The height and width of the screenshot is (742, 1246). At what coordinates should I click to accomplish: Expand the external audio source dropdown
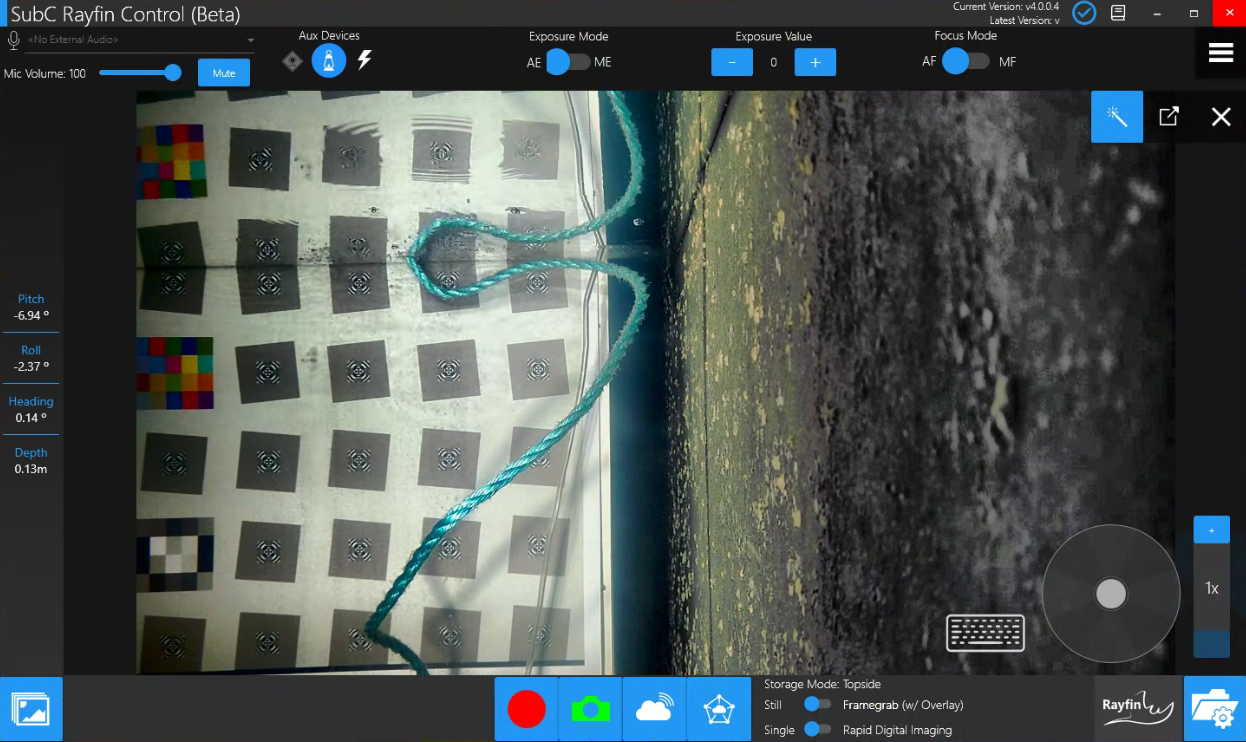pos(250,40)
